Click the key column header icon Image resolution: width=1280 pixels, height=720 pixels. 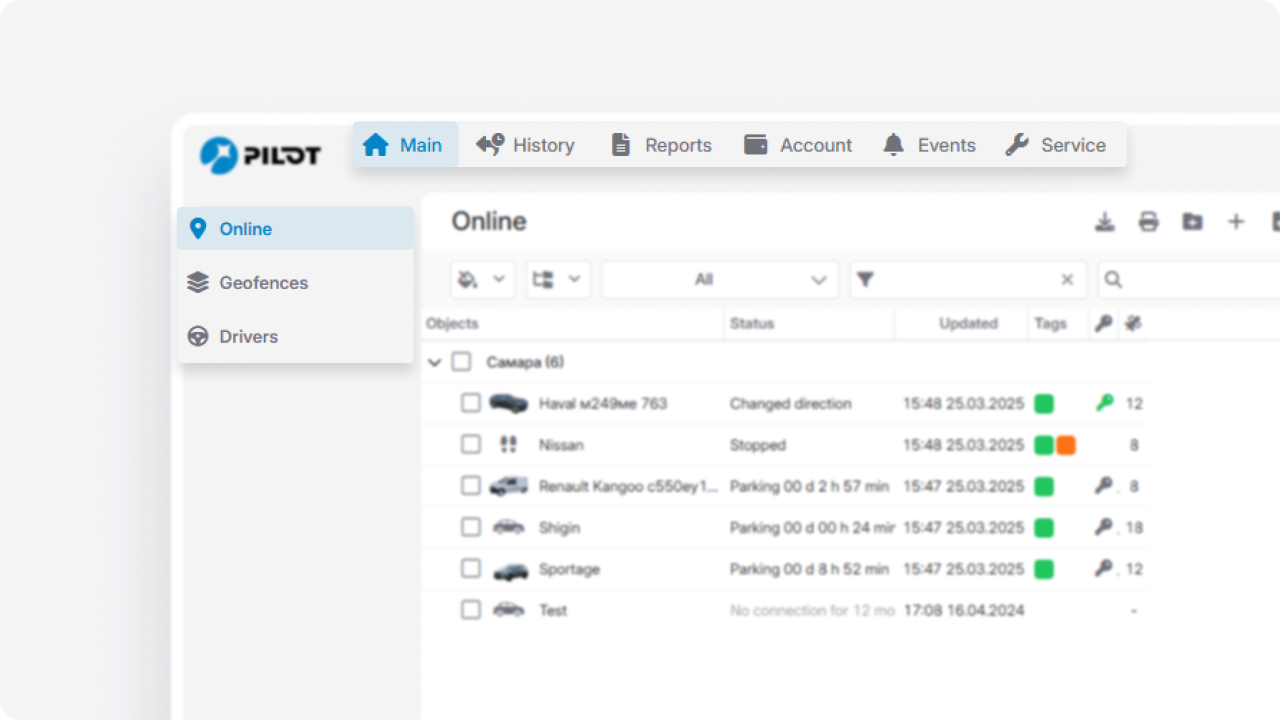1103,323
